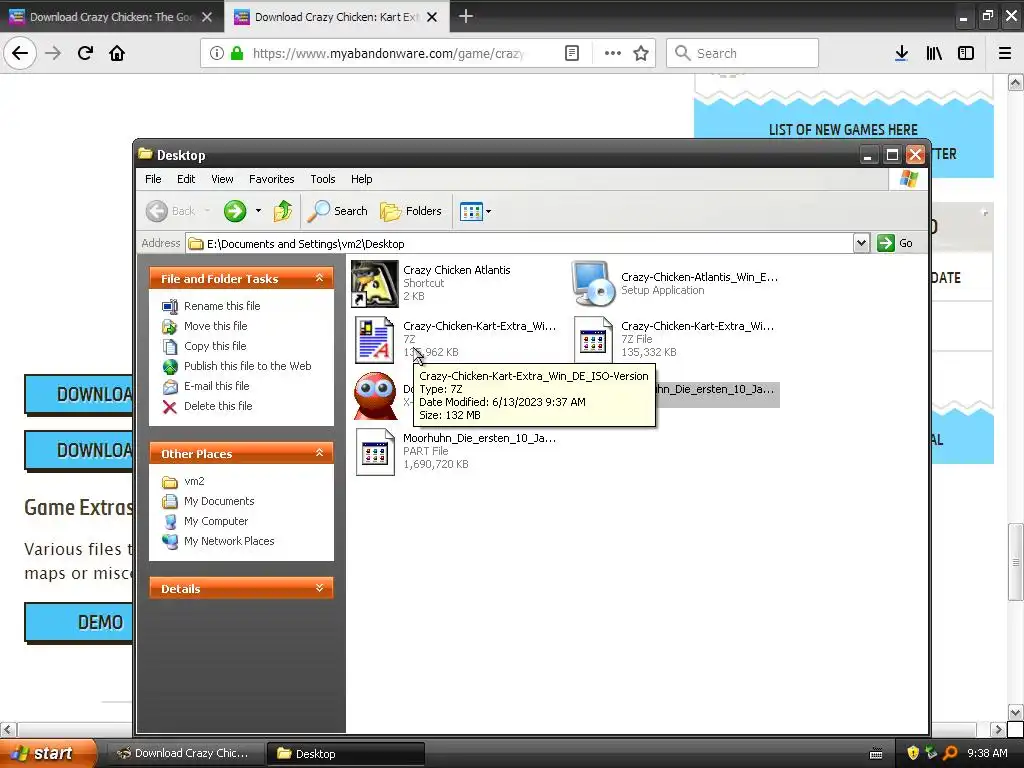Screen dimensions: 1024x768
Task: Select Crazy Chicken Atlantis shortcut icon
Action: tap(374, 283)
